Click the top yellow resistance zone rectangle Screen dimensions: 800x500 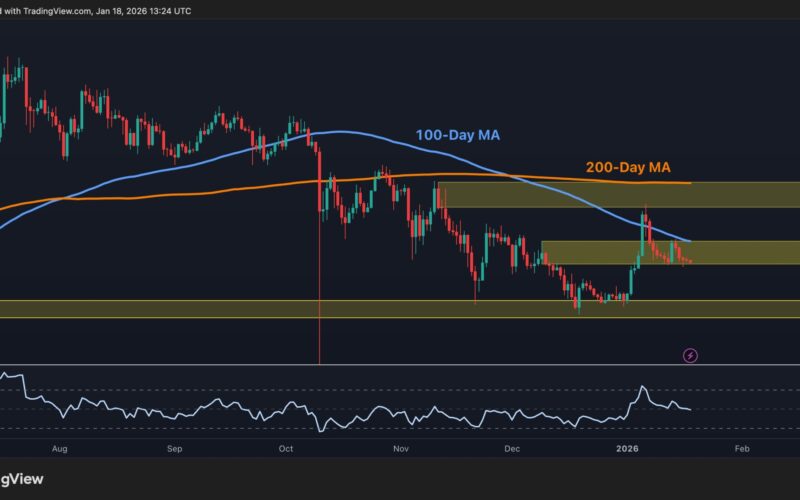pos(620,195)
